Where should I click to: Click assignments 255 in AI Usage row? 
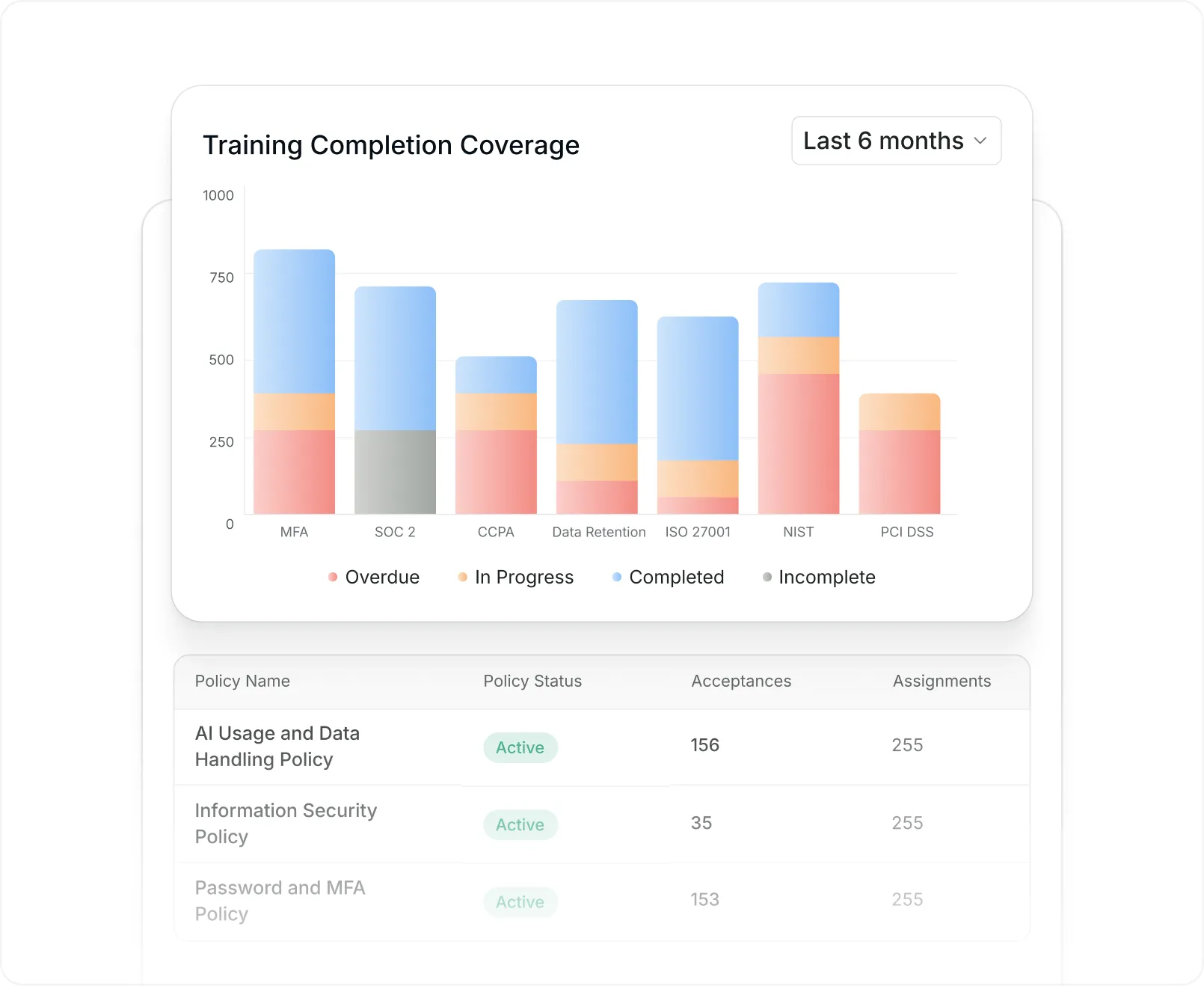pyautogui.click(x=907, y=745)
